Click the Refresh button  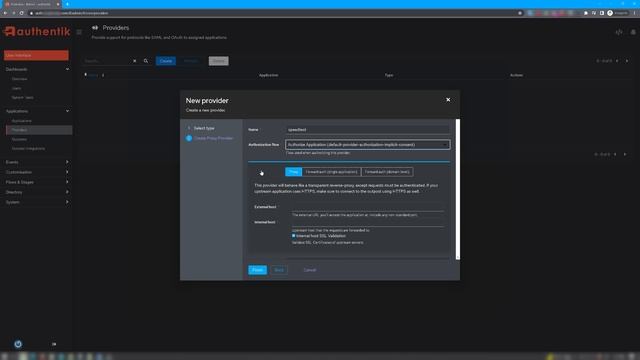191,61
